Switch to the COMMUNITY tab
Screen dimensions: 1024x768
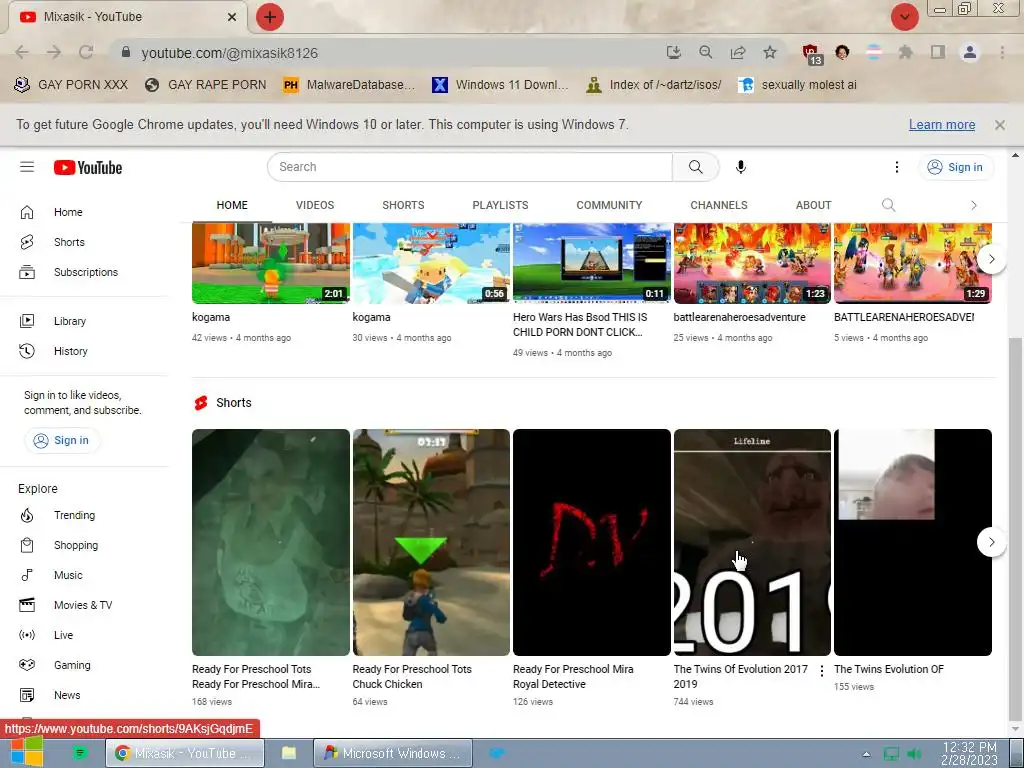(x=609, y=205)
